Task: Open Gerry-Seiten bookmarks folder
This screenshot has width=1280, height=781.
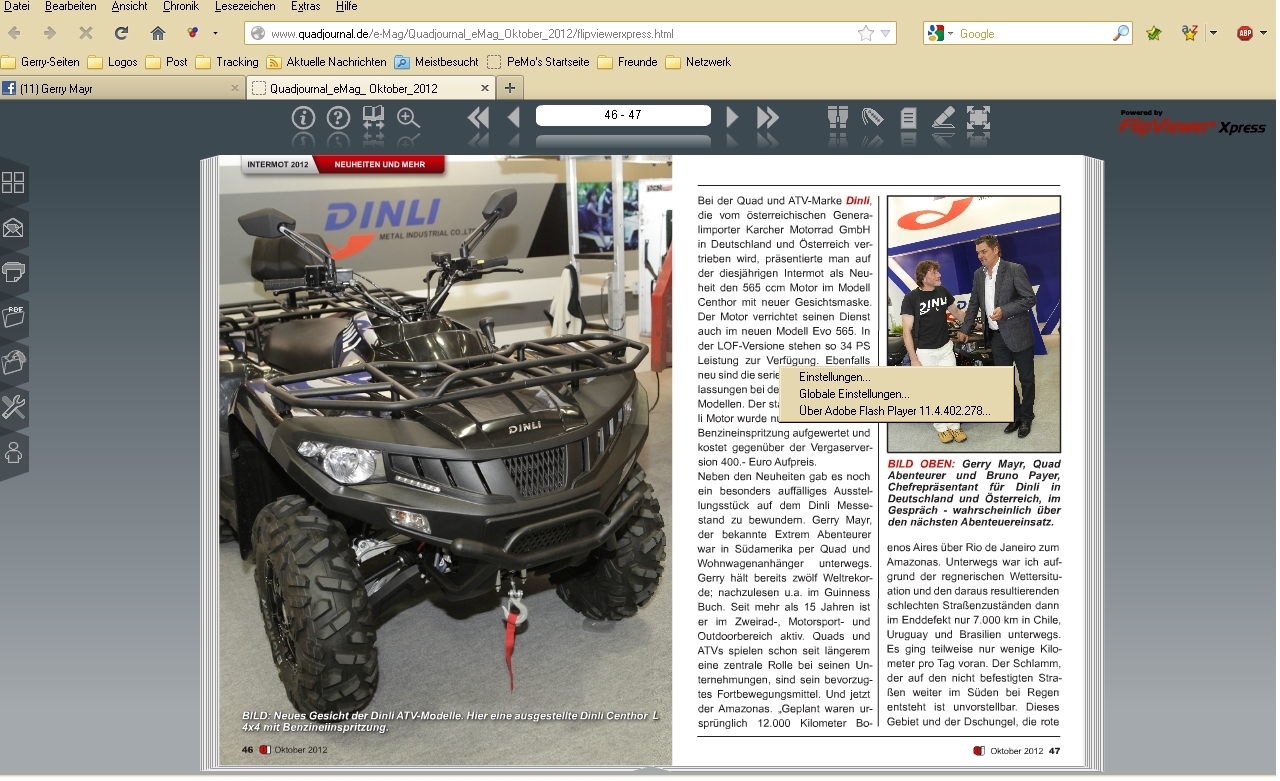Action: (x=41, y=62)
